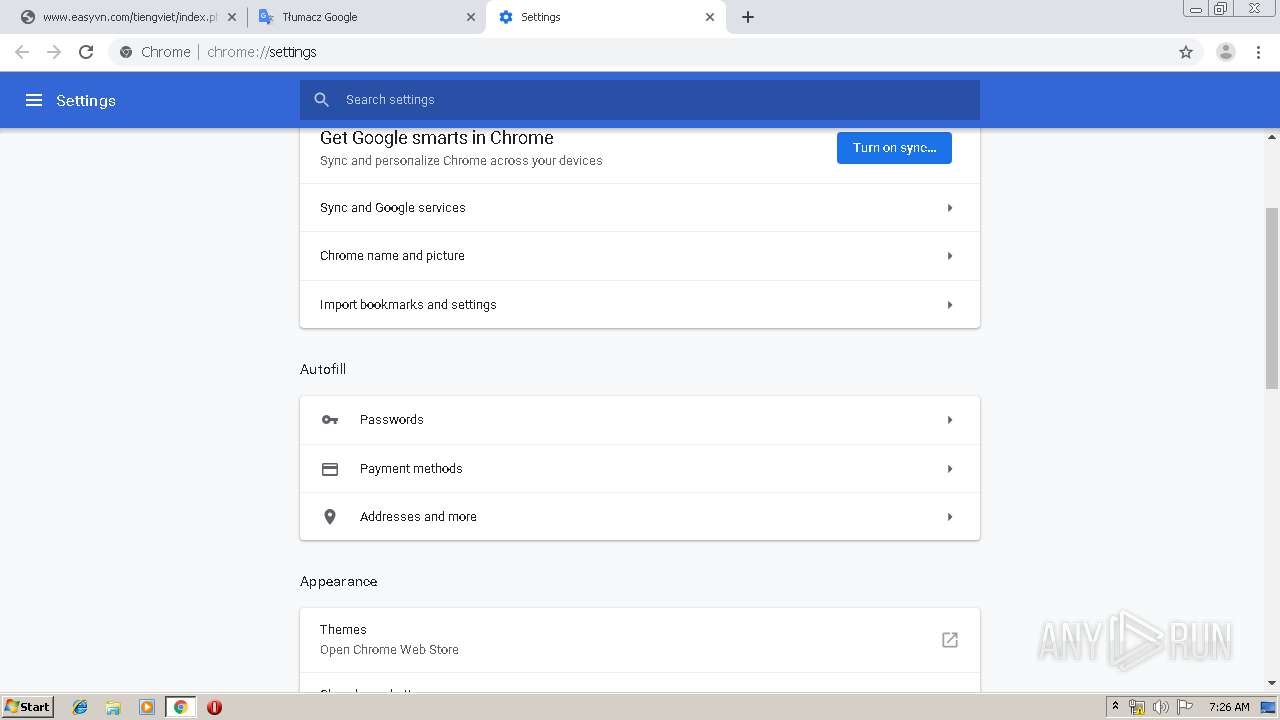Click the search magnifier icon
The image size is (1280, 720).
(321, 100)
